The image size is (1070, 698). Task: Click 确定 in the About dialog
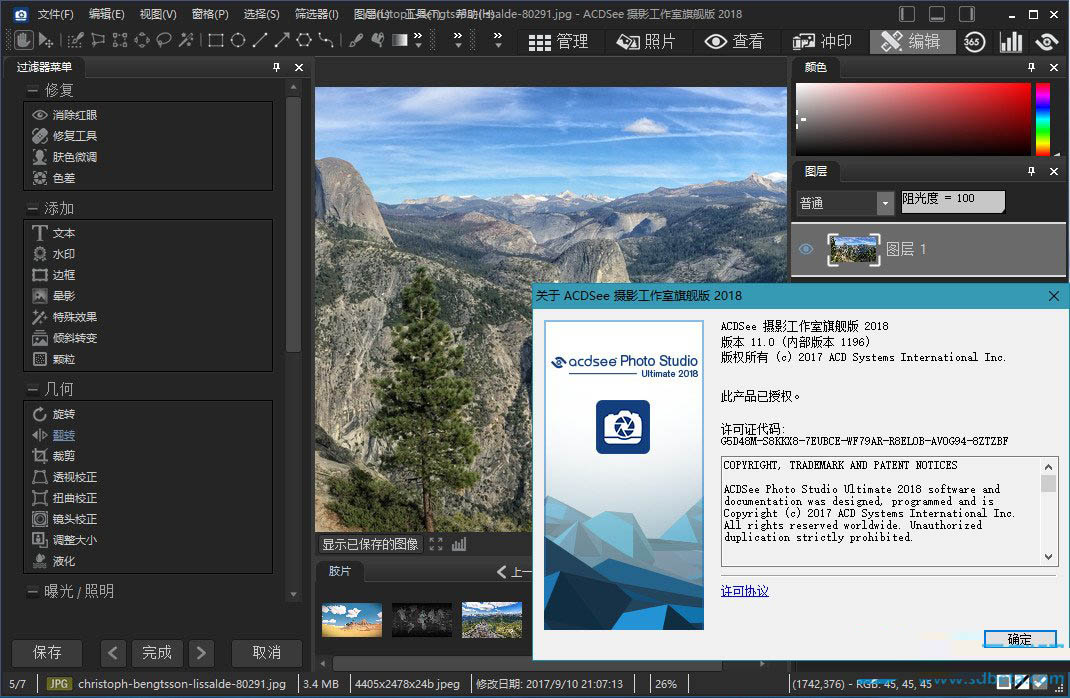click(1019, 639)
